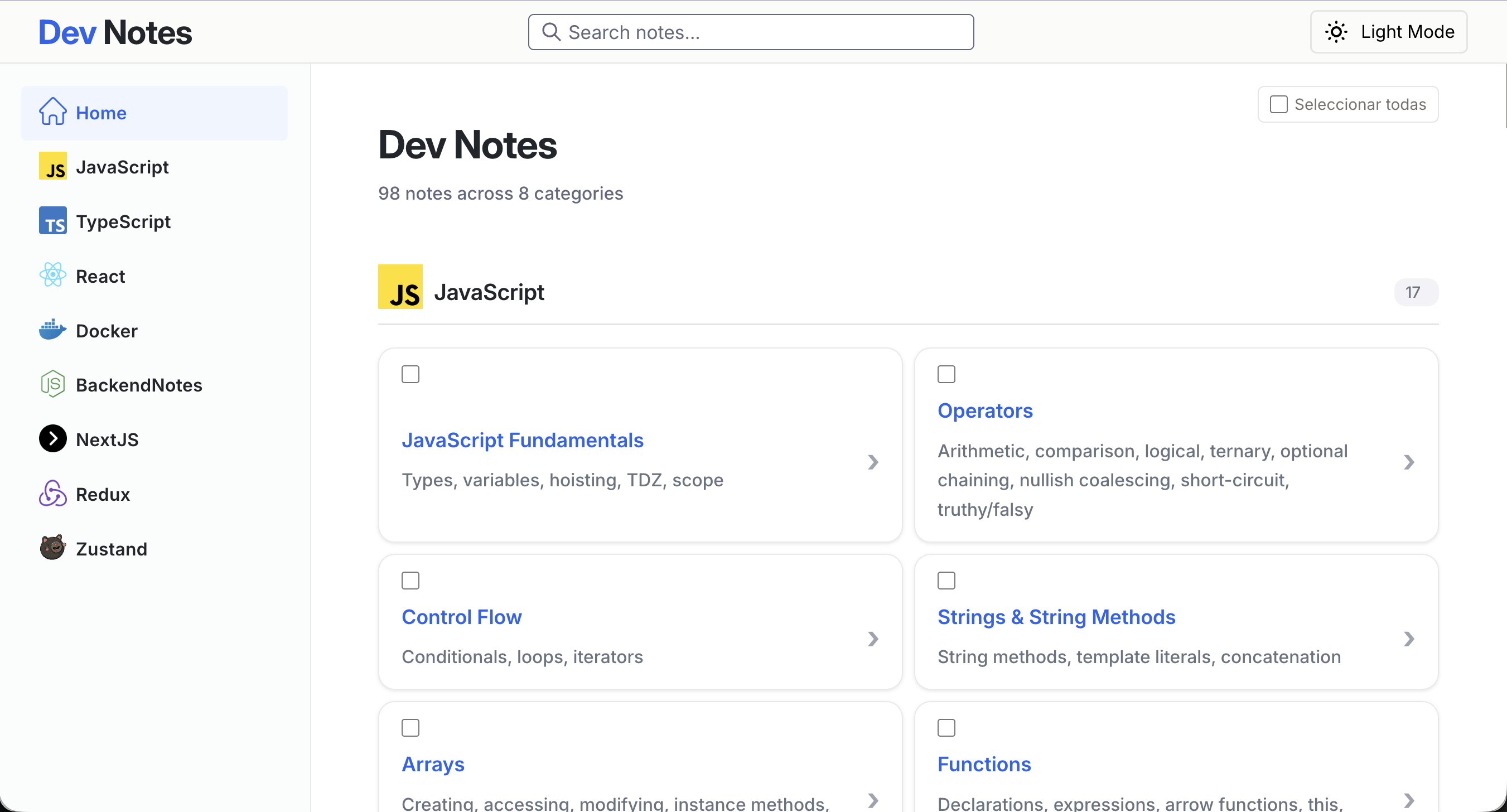Open the Operators note link
Screen dimensions: 1507x812
pyautogui.click(x=985, y=410)
